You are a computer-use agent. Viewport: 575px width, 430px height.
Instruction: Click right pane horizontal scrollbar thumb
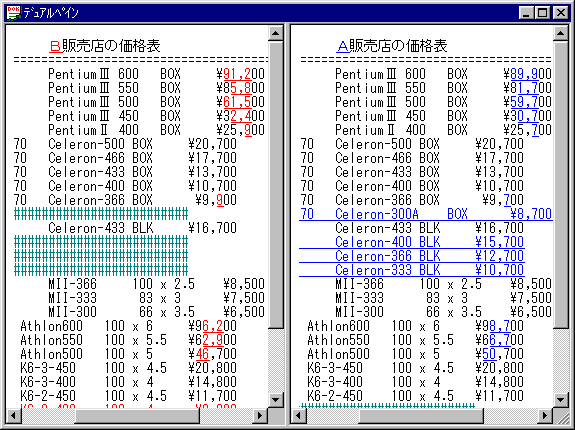421,415
